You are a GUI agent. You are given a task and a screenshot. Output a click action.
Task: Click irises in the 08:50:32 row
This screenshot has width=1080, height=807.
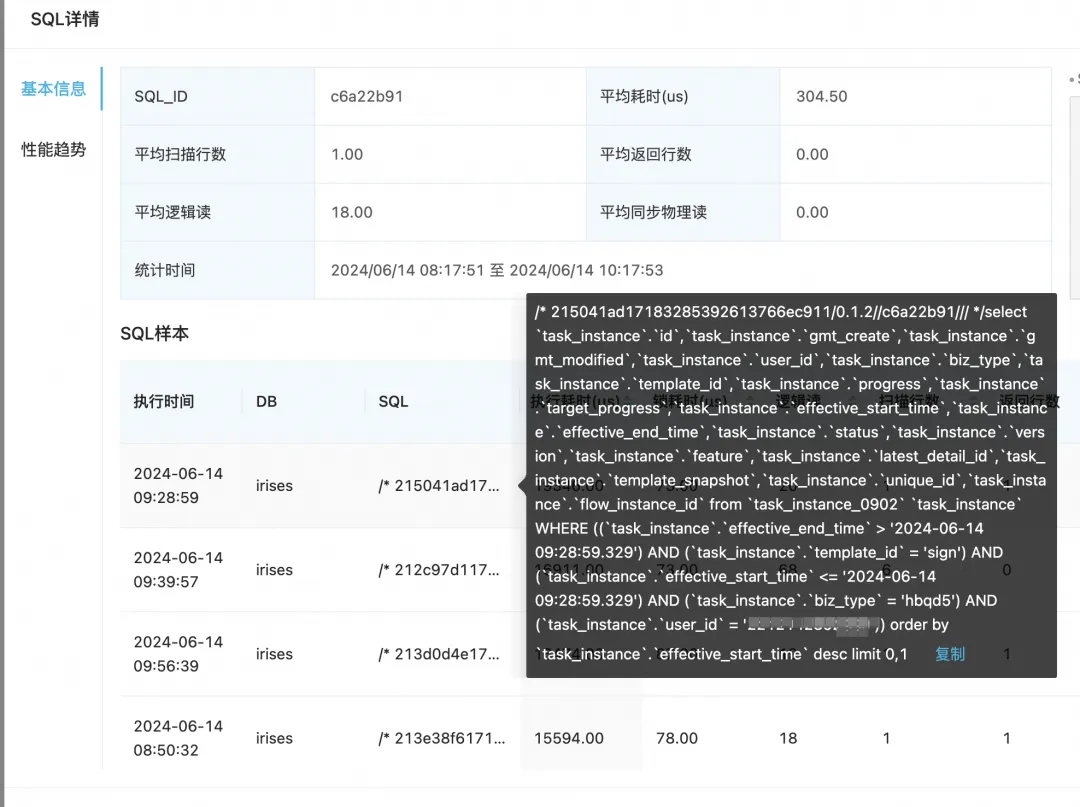pos(274,738)
